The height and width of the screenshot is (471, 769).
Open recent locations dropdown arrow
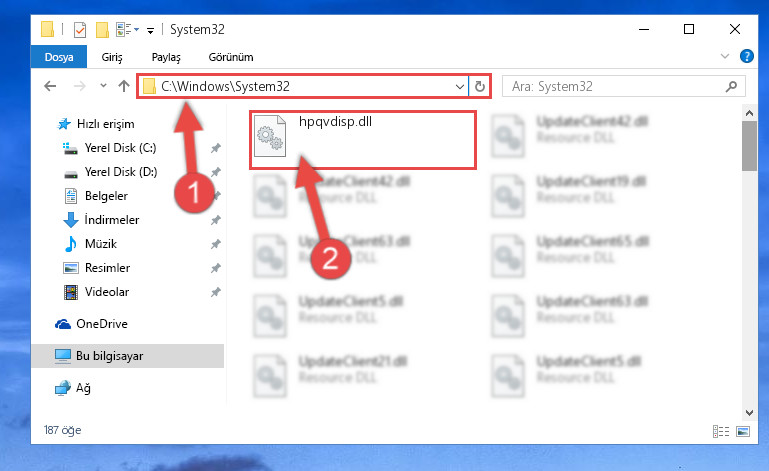click(103, 86)
